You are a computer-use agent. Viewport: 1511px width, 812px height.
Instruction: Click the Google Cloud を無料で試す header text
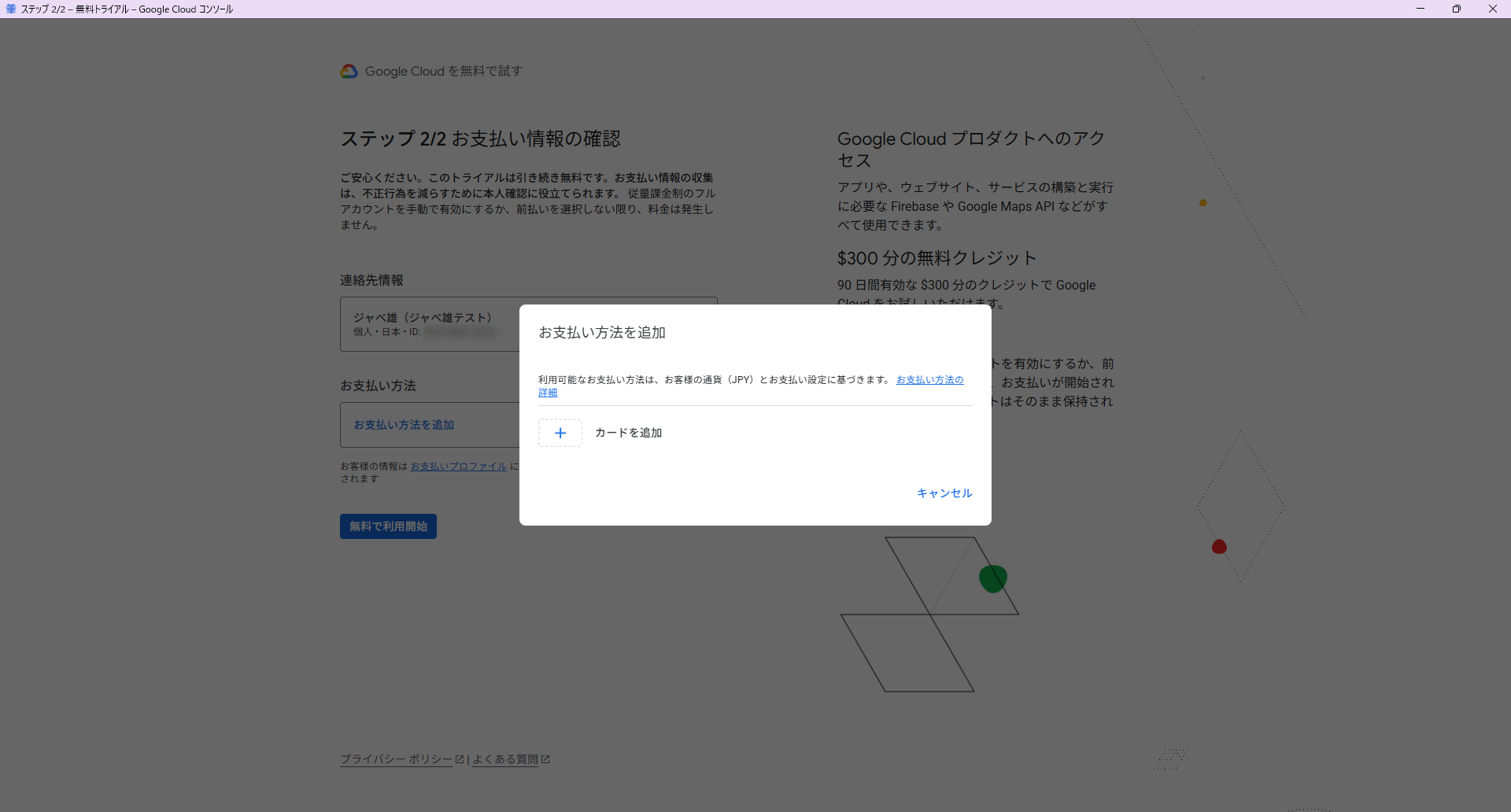coord(443,72)
